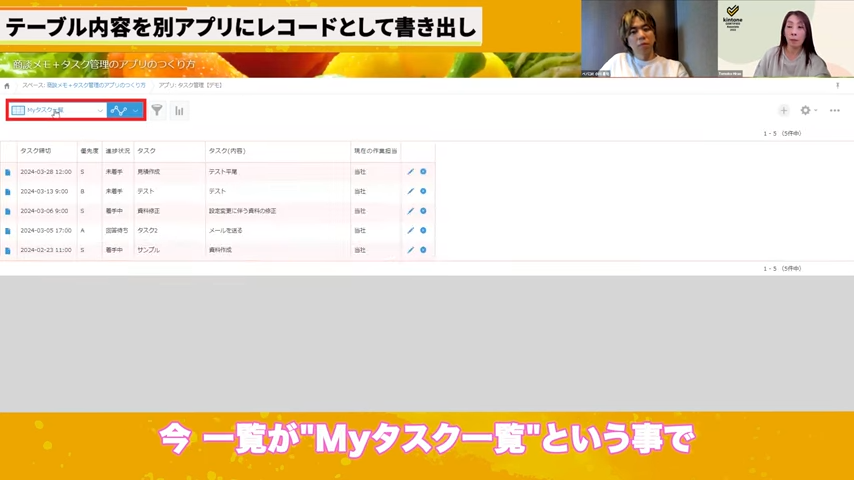Click the task cell タスク2
854x480 pixels.
[148, 230]
